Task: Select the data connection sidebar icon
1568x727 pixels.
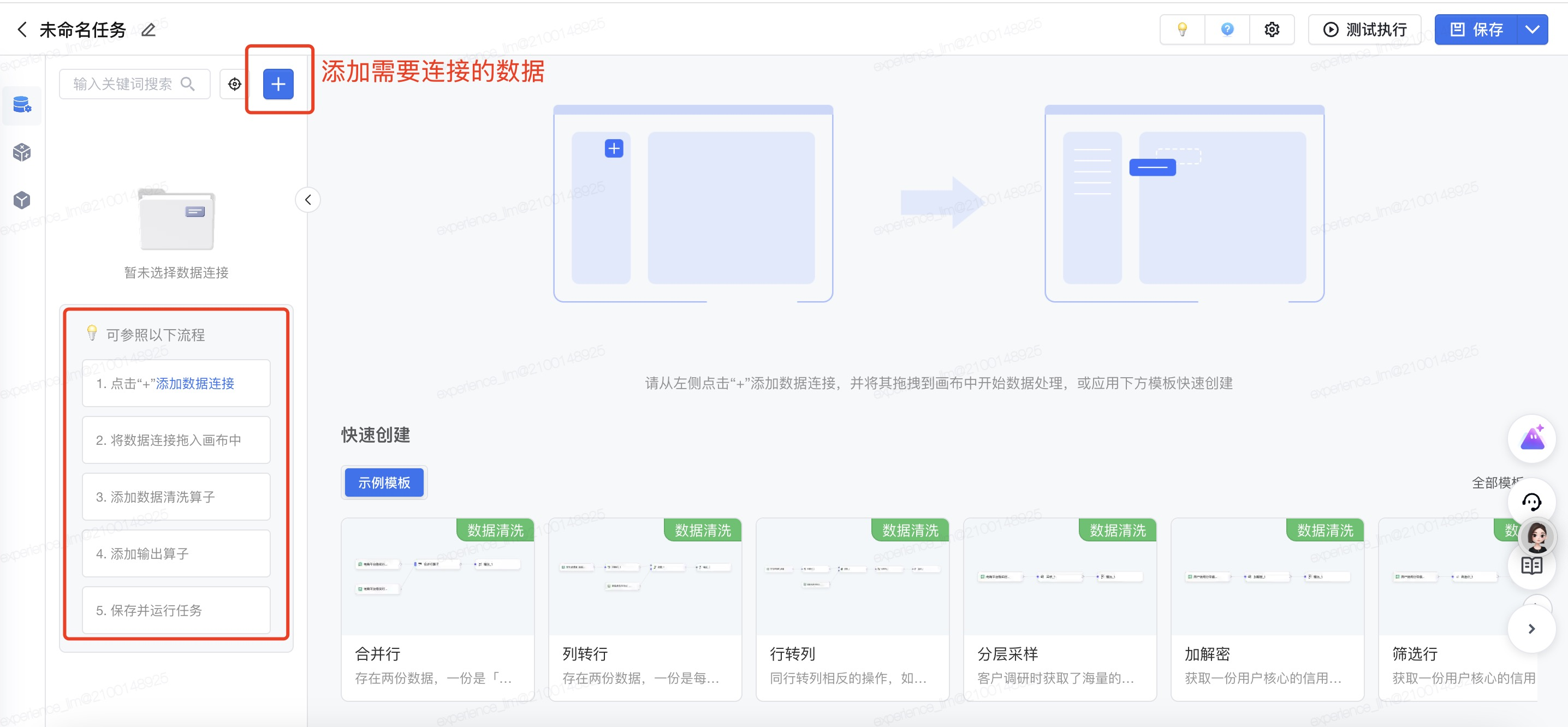Action: tap(22, 105)
